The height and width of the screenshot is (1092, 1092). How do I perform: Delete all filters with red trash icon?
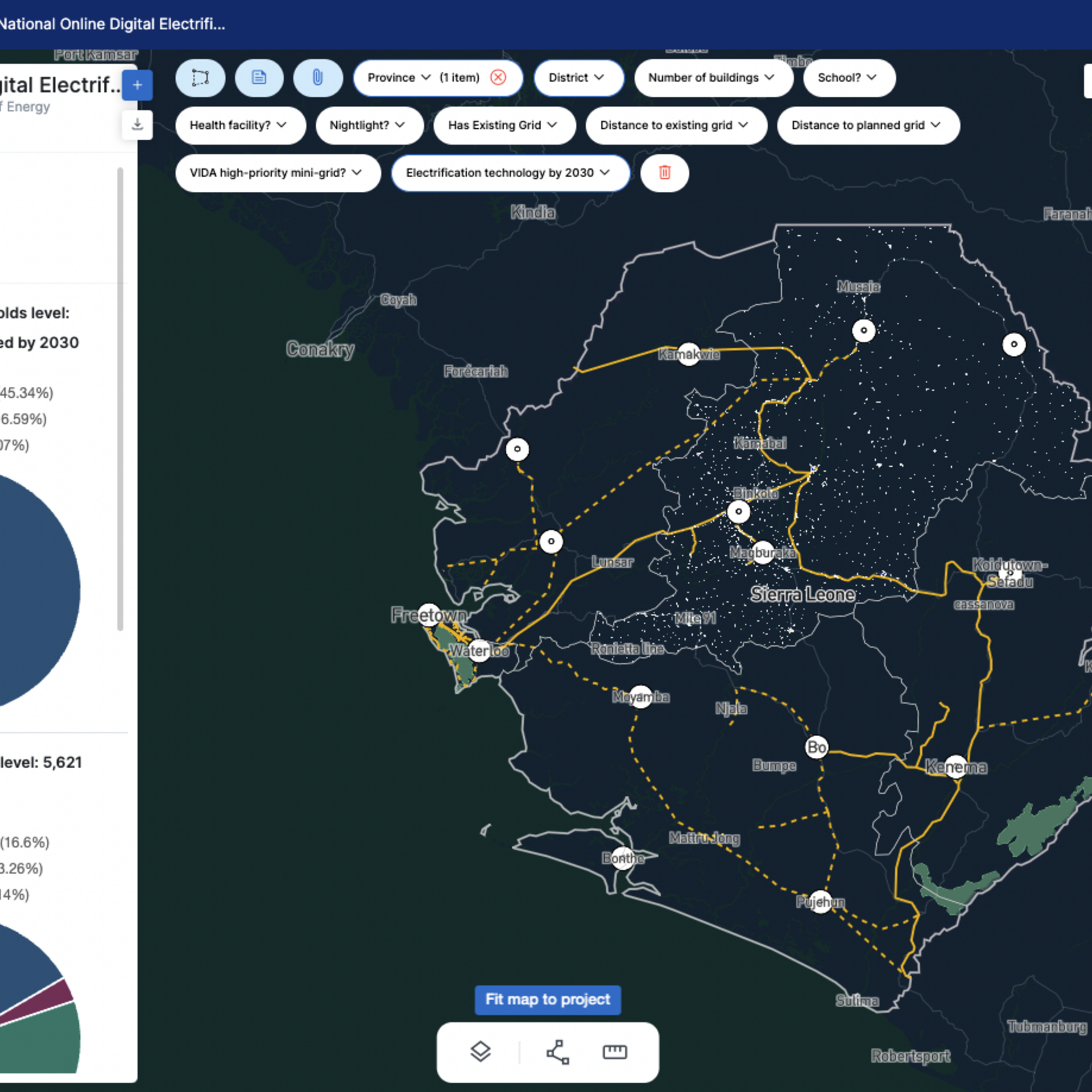point(664,172)
